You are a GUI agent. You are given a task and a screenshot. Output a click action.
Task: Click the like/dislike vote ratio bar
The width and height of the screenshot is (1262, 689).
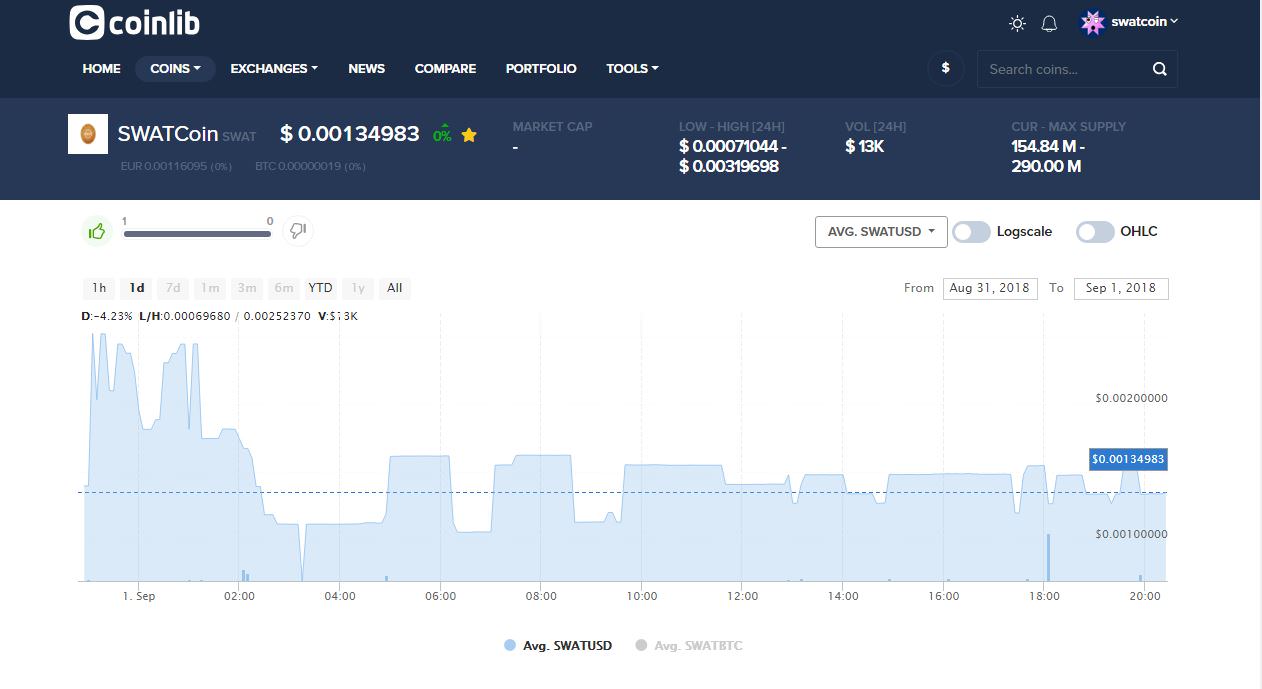197,234
